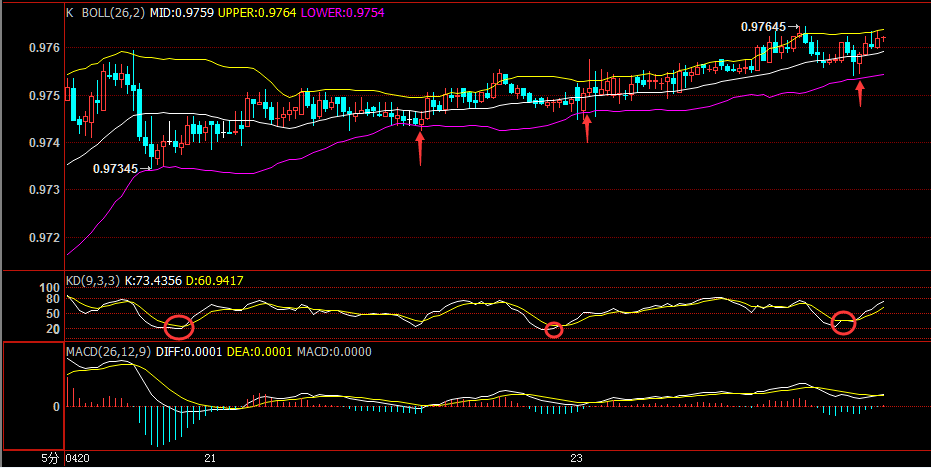Select the DEA:0.0001 value

(259, 352)
